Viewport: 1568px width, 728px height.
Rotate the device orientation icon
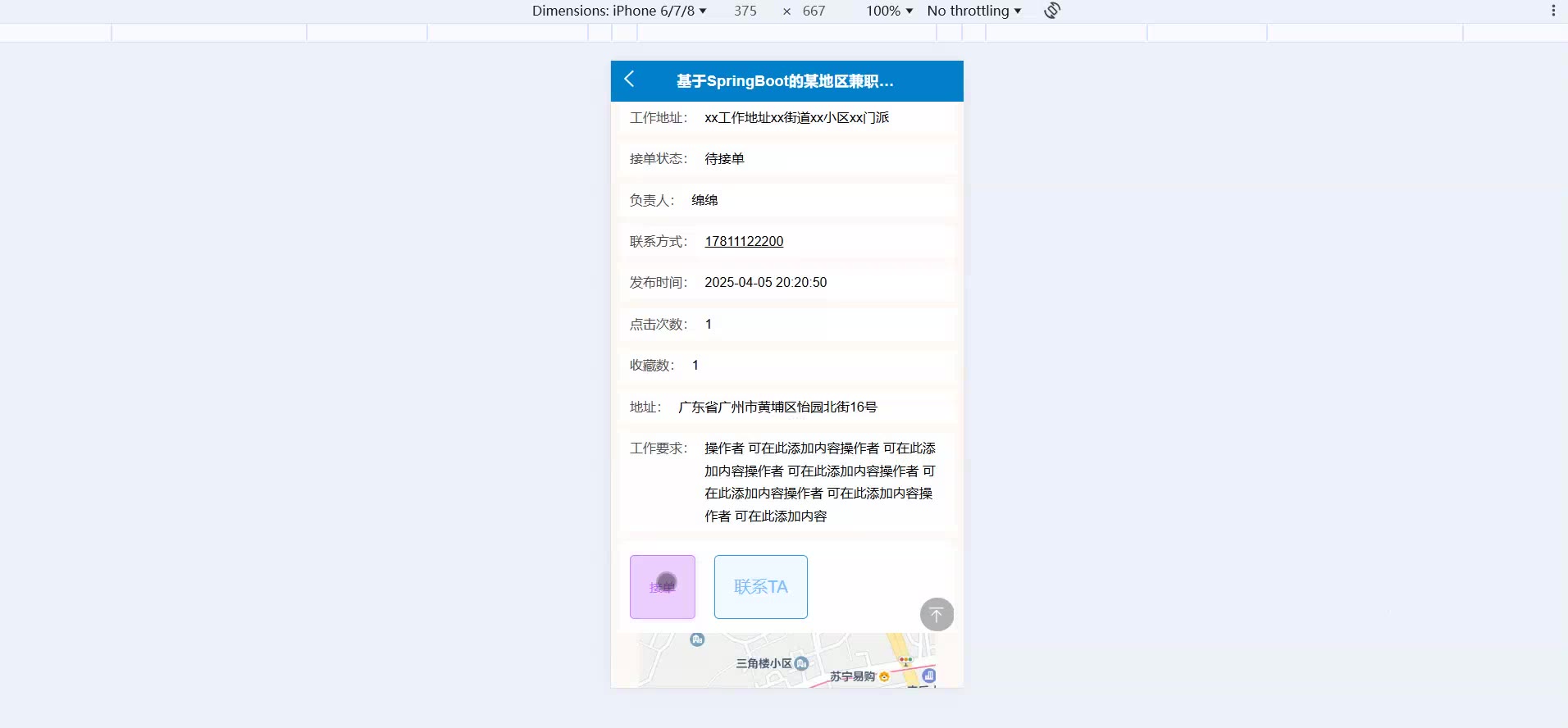(1052, 11)
